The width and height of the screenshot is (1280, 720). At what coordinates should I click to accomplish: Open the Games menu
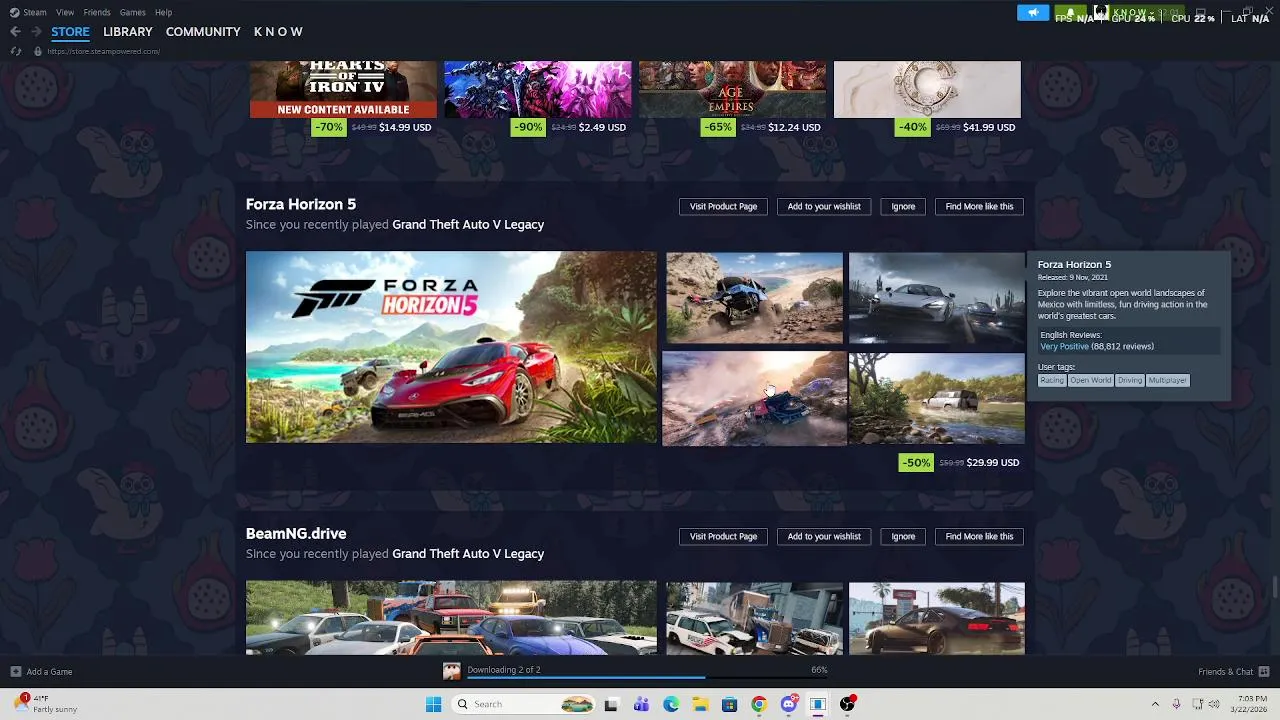click(x=132, y=12)
